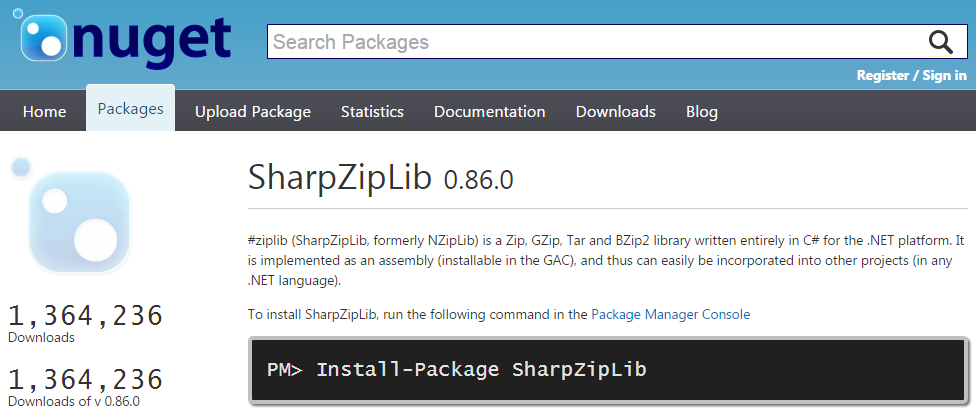
Task: Click the Downloads of v 0.86.0 count
Action: (x=85, y=379)
